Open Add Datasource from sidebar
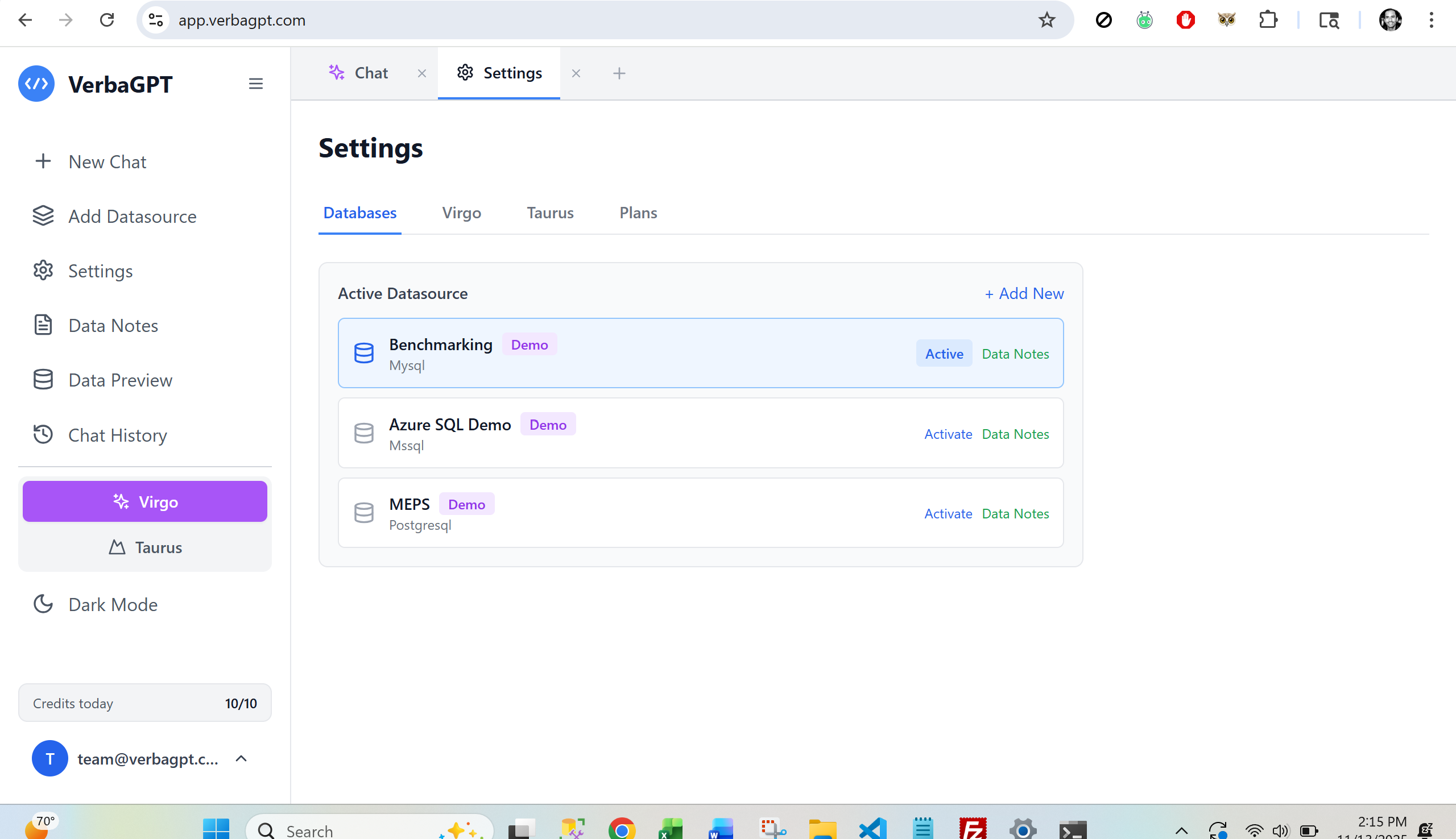 131,217
